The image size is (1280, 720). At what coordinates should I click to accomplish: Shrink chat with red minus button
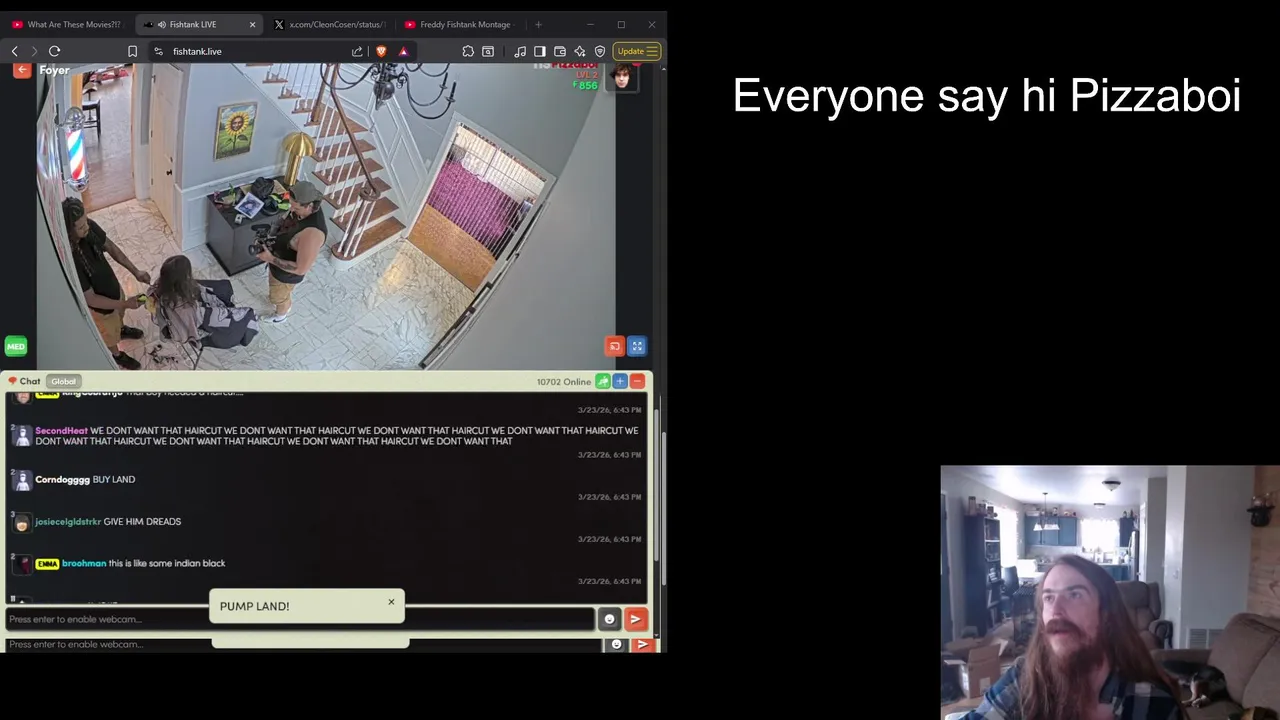coord(637,381)
